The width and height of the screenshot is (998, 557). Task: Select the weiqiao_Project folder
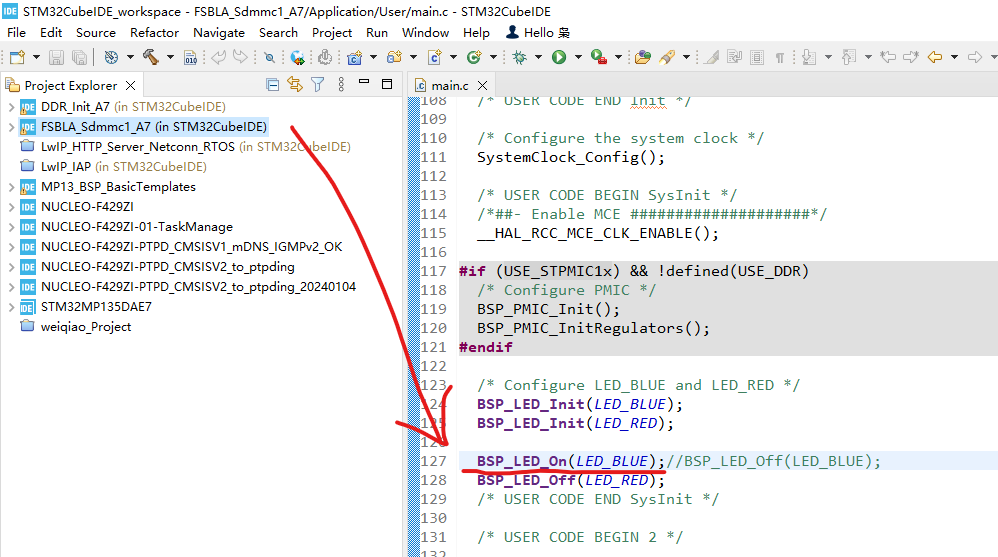pyautogui.click(x=86, y=327)
